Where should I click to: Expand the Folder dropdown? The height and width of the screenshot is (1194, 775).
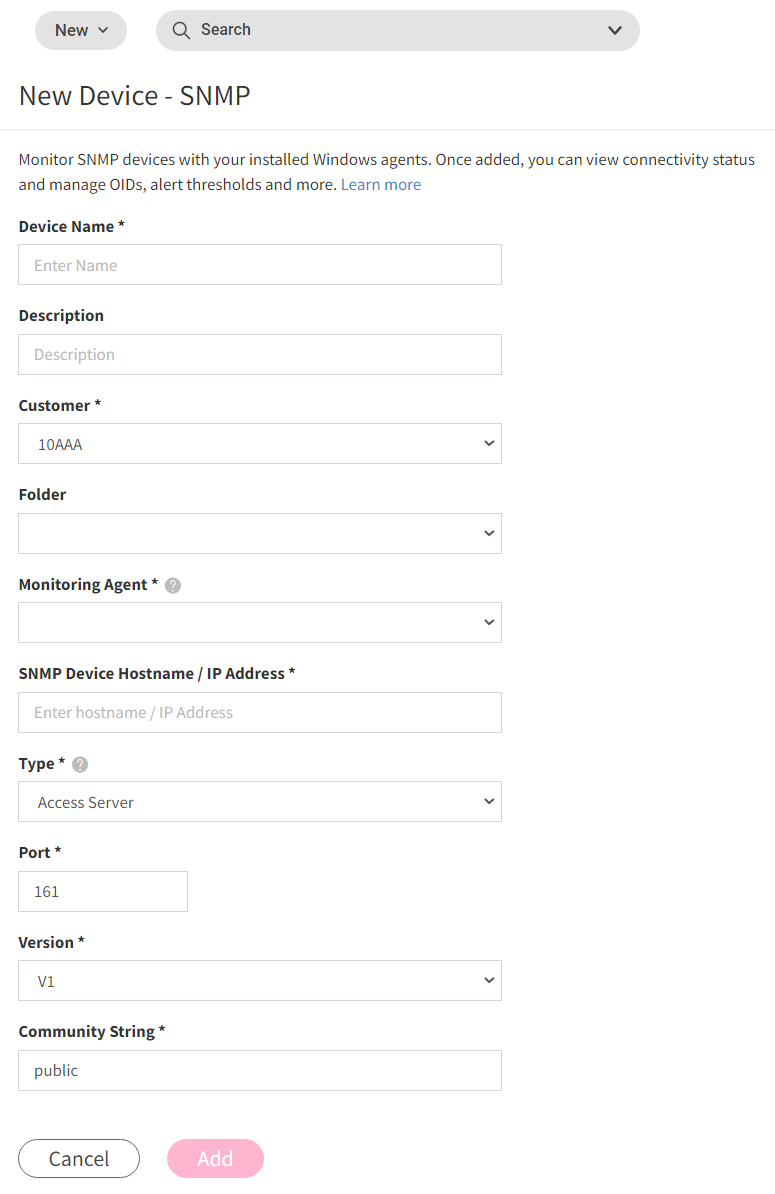[260, 533]
